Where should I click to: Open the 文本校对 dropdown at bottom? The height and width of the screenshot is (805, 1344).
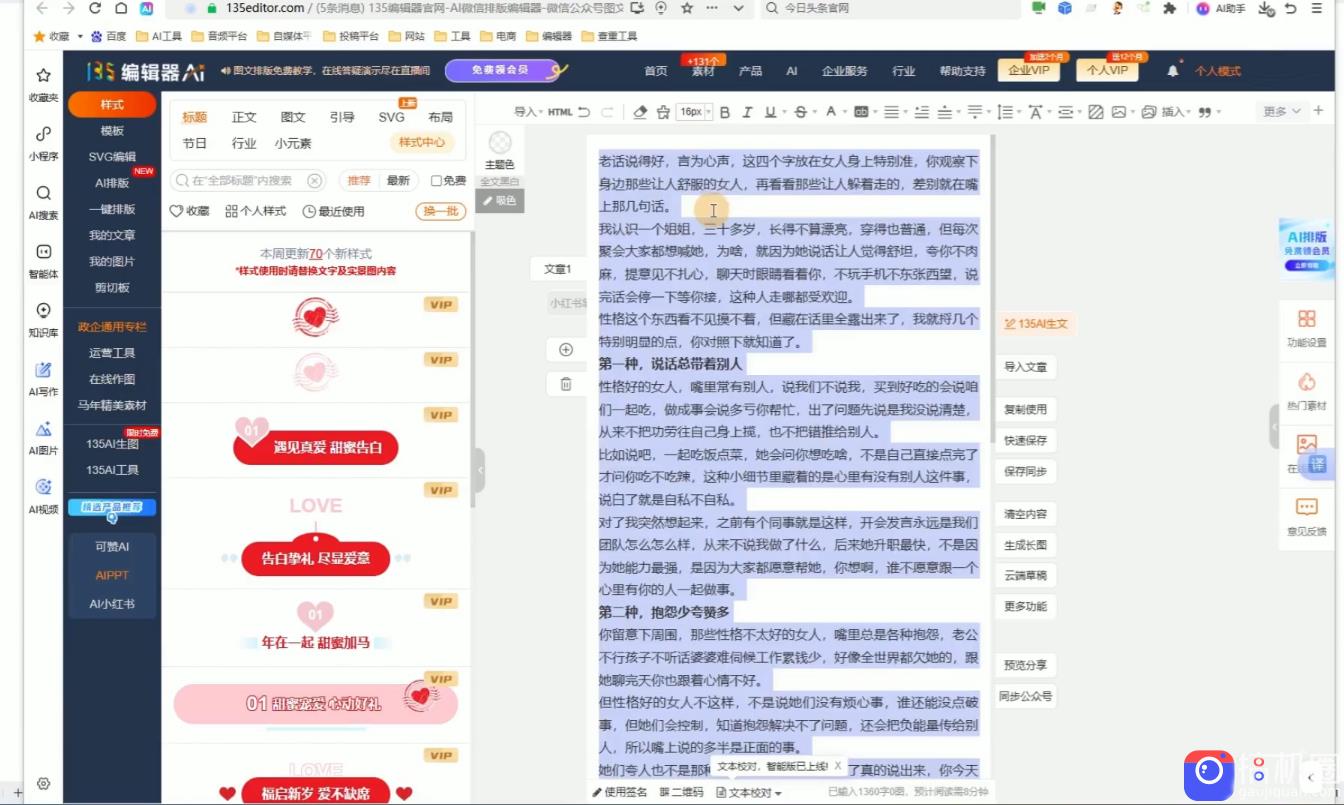(749, 793)
